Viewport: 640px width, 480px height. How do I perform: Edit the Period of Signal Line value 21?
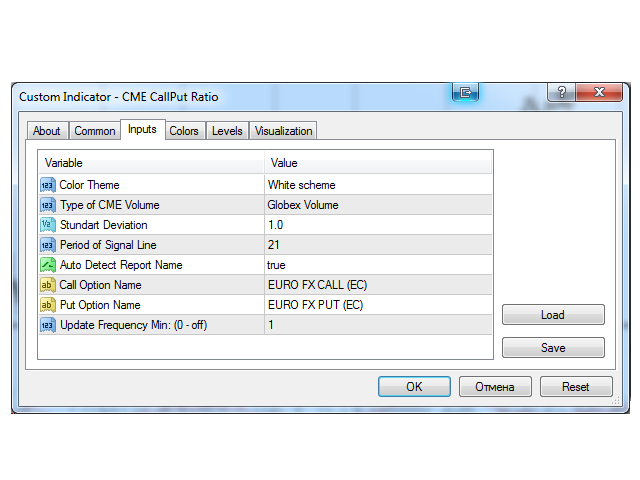378,245
